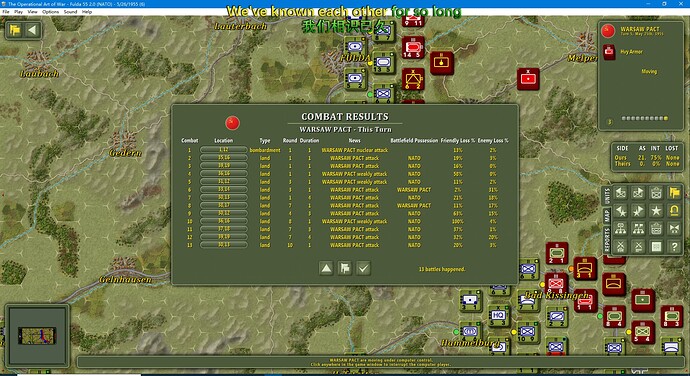Open the Play menu
The width and height of the screenshot is (690, 376).
pos(18,12)
